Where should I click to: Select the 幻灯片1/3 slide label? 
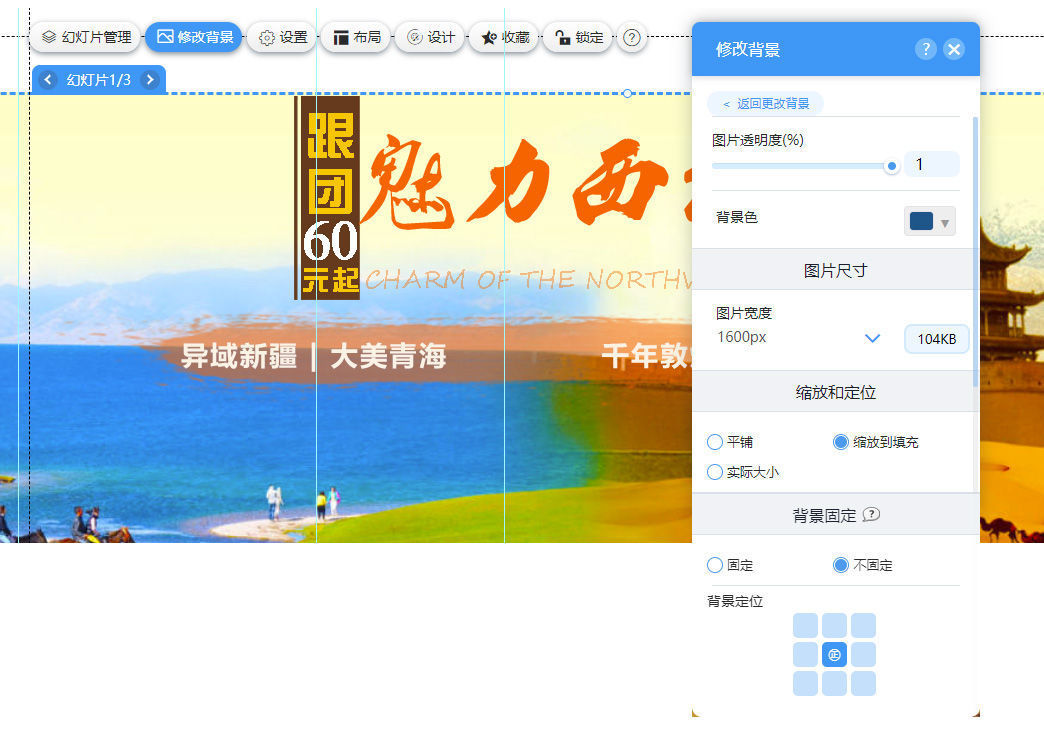tap(99, 80)
